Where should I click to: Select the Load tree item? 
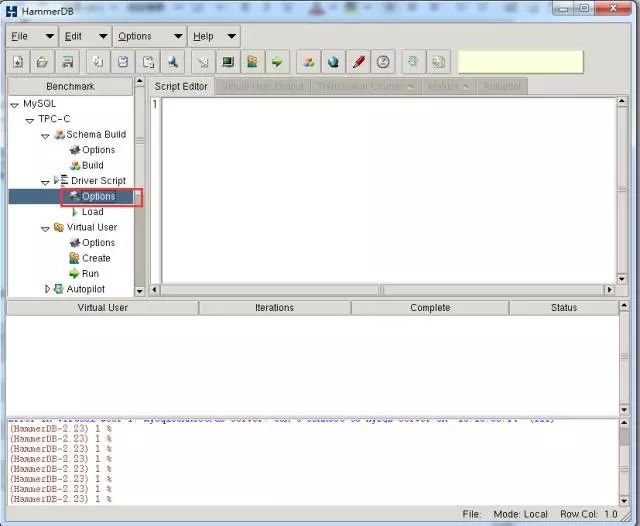87,212
